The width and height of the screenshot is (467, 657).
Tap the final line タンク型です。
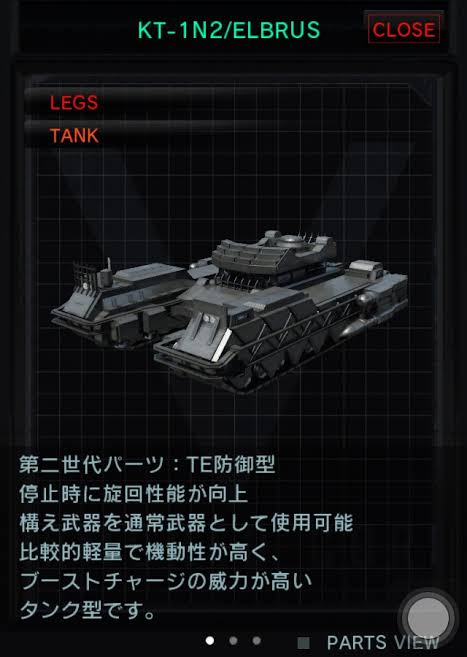[x=88, y=610]
